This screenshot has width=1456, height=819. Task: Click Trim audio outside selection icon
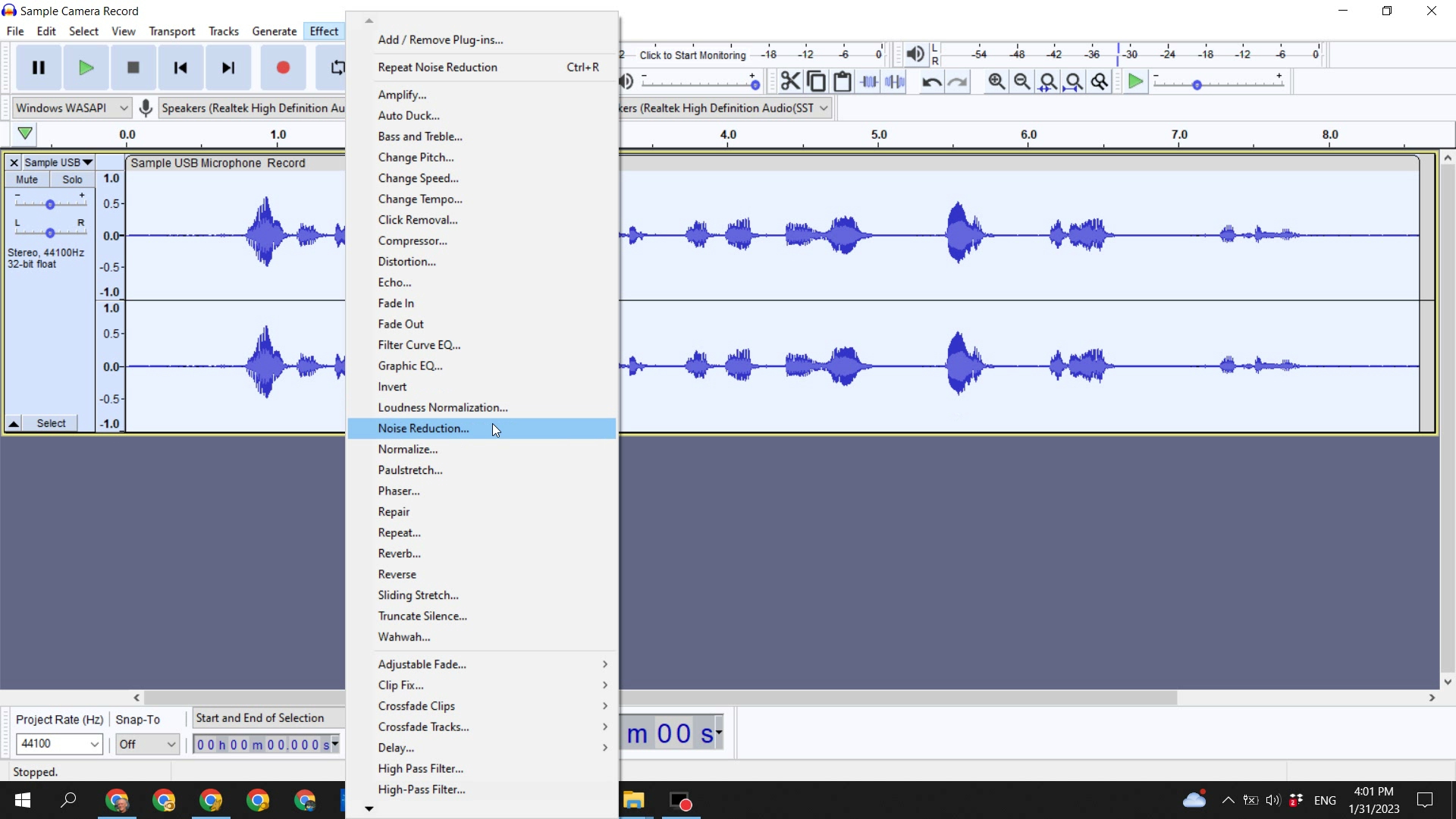pos(869,81)
